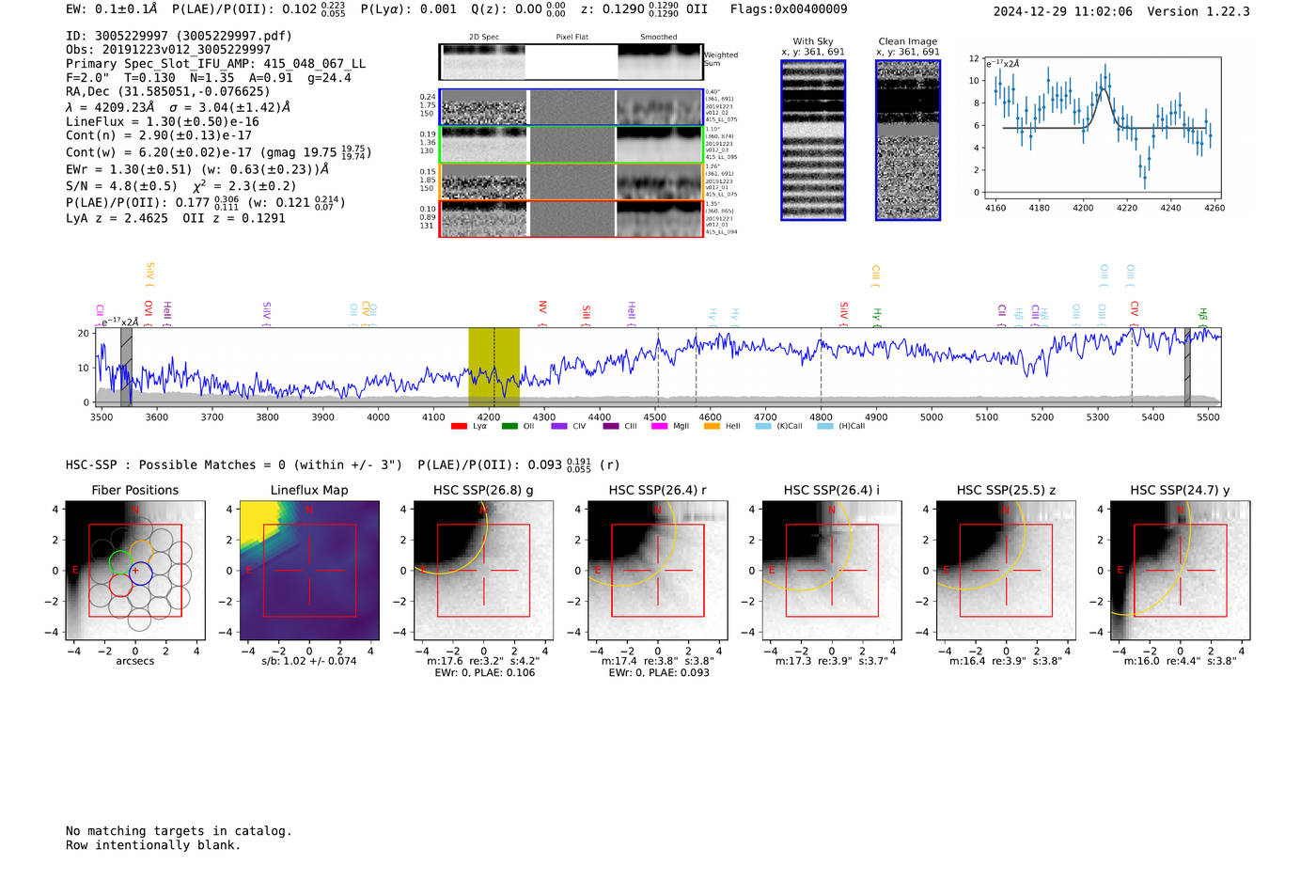1316x896 pixels.
Task: Click the Primary Spec_Slot_IFU_AMP line
Action: pos(216,64)
